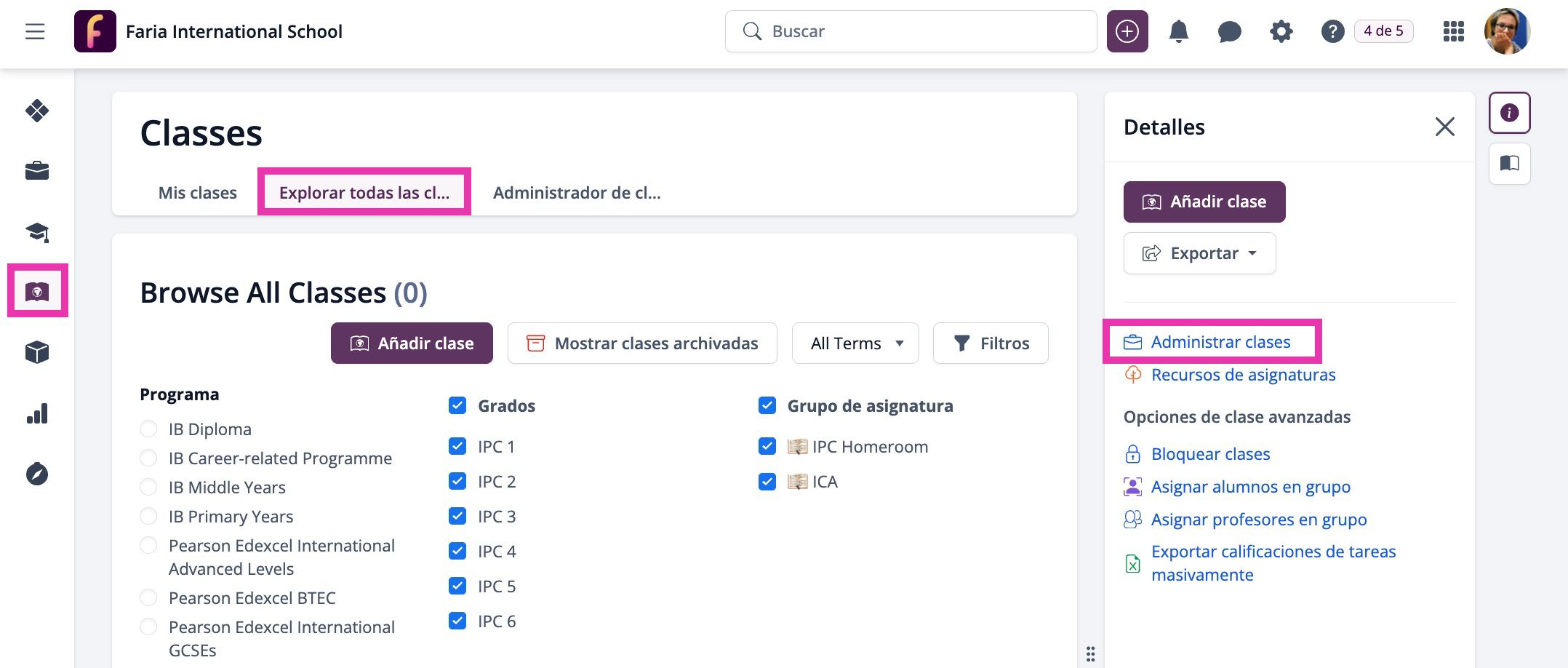
Task: Uncheck the ICA subject group checkbox
Action: tap(767, 481)
